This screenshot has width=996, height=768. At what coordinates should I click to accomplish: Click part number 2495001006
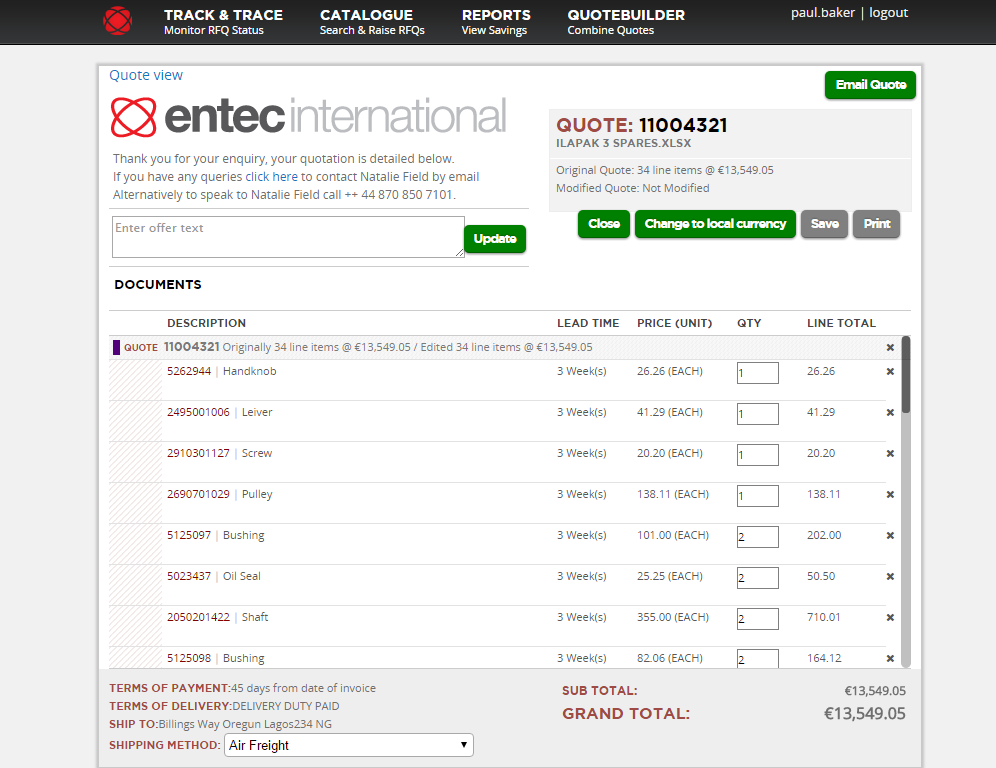[198, 412]
